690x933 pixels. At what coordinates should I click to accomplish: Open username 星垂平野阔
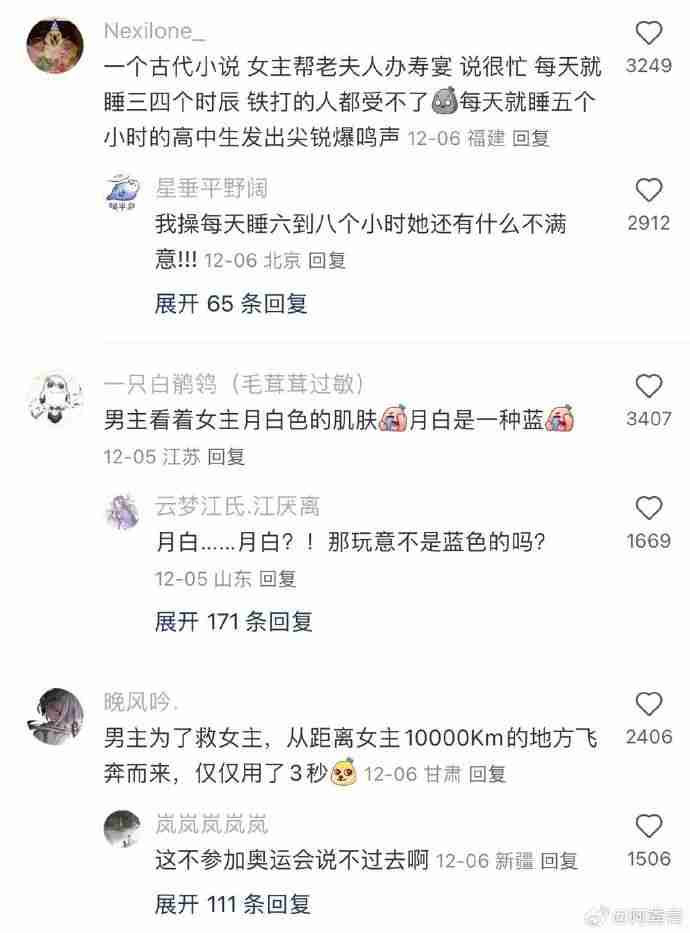click(x=211, y=188)
